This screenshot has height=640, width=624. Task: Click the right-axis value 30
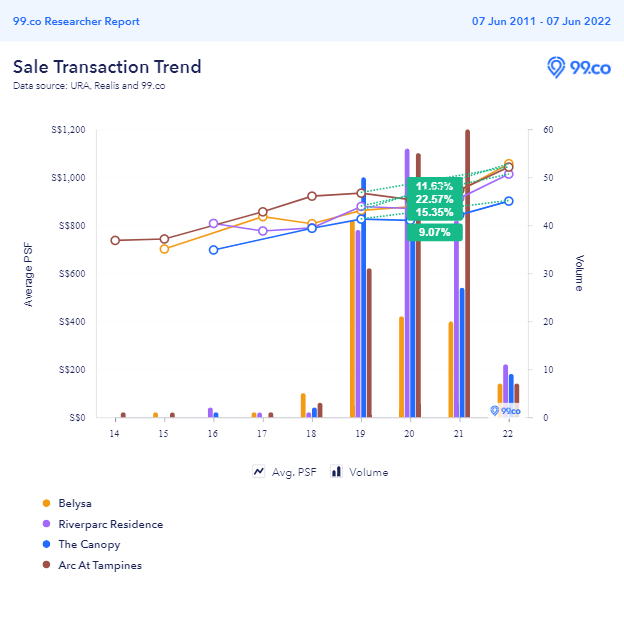point(548,273)
